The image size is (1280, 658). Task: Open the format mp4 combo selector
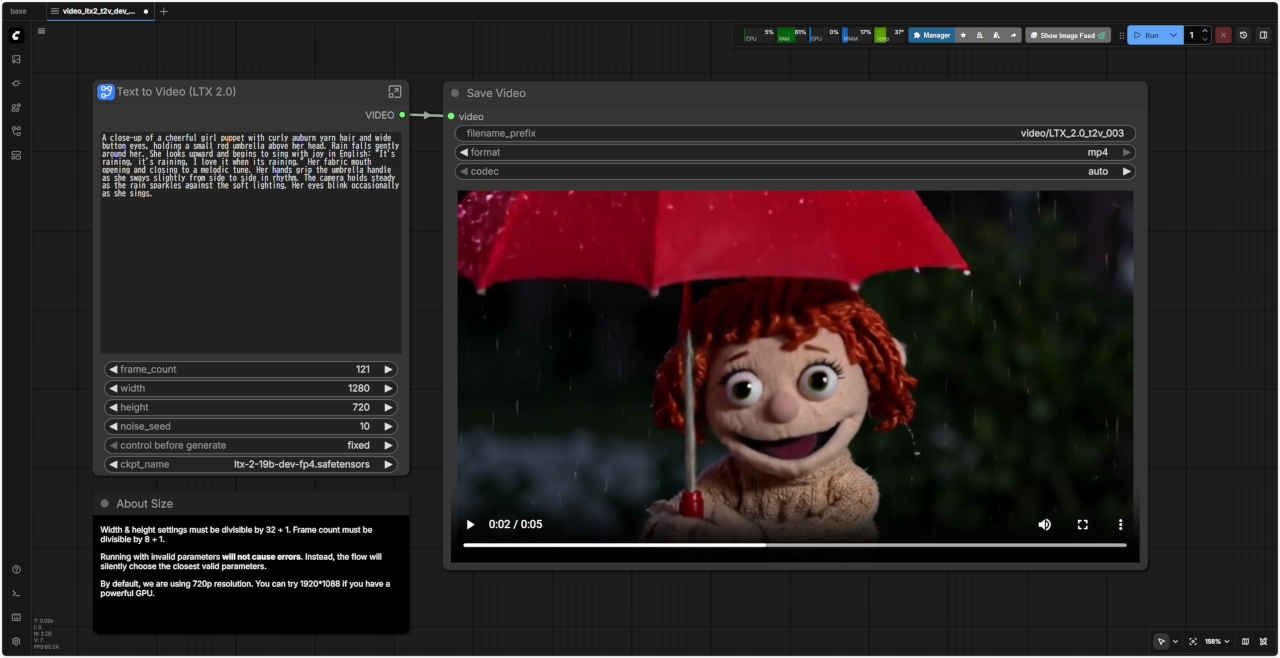coord(795,153)
